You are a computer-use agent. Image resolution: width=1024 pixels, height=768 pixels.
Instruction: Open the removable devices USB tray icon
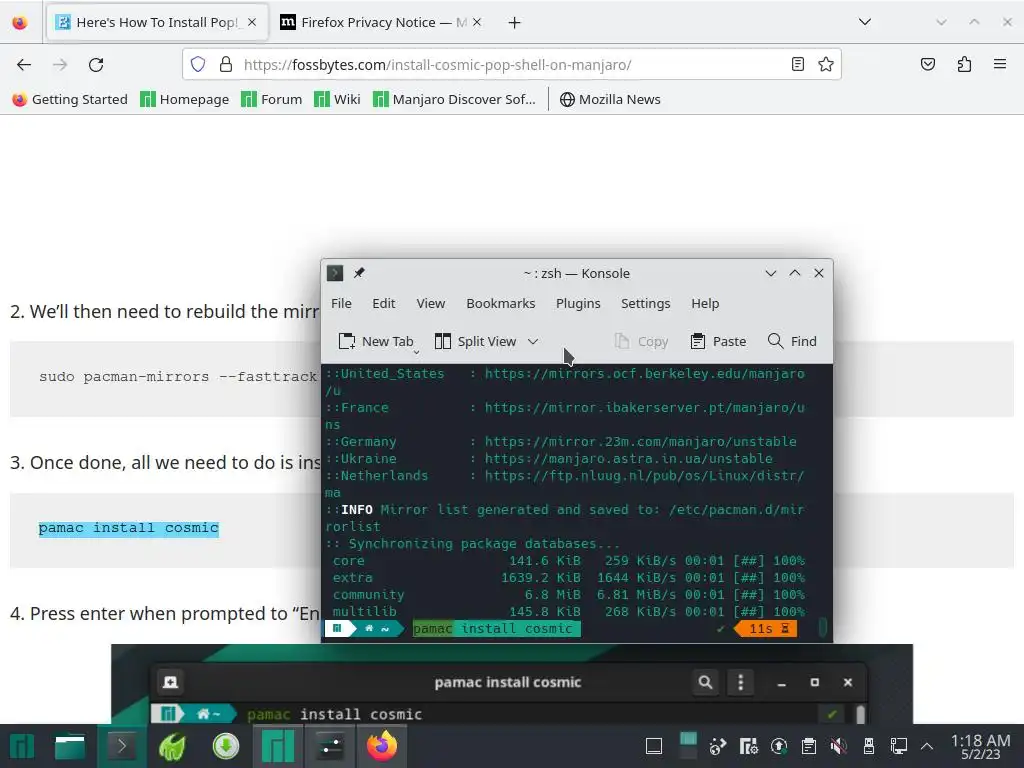869,746
